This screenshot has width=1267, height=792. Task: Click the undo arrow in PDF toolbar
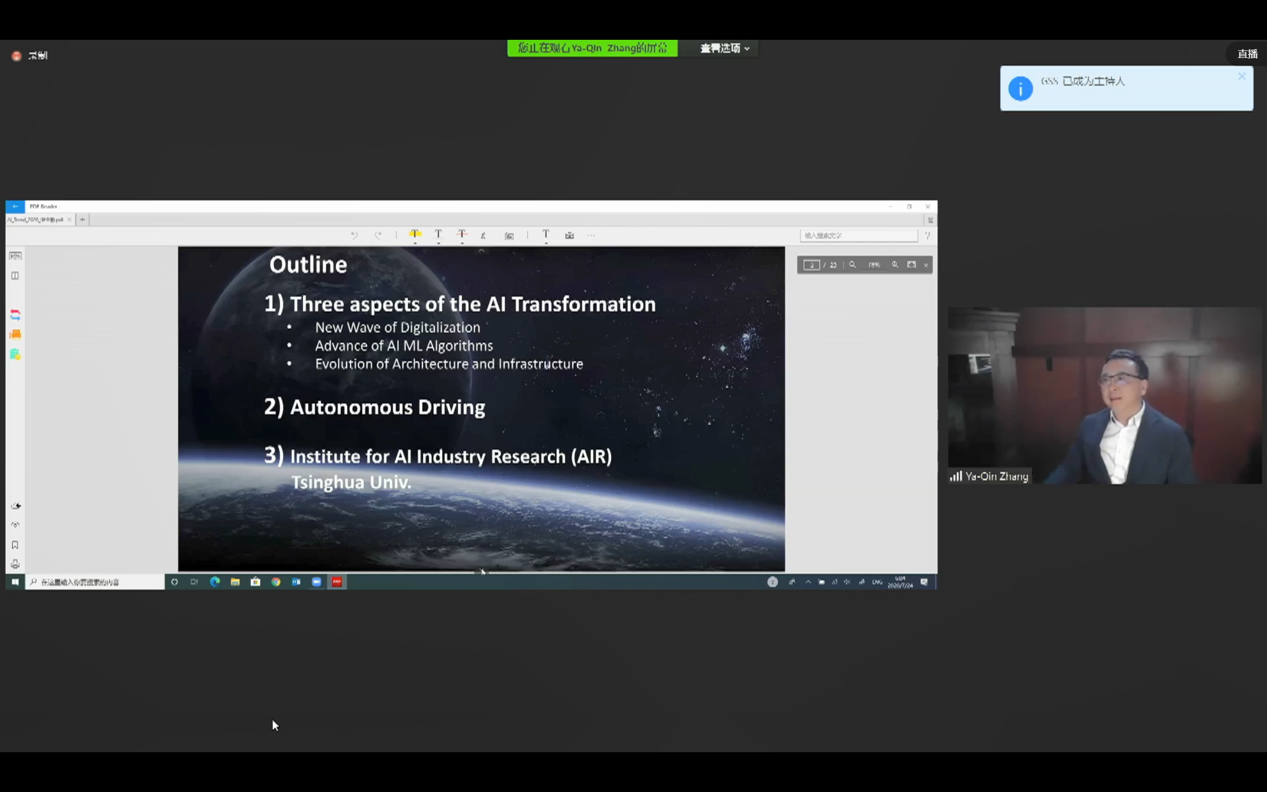click(354, 235)
